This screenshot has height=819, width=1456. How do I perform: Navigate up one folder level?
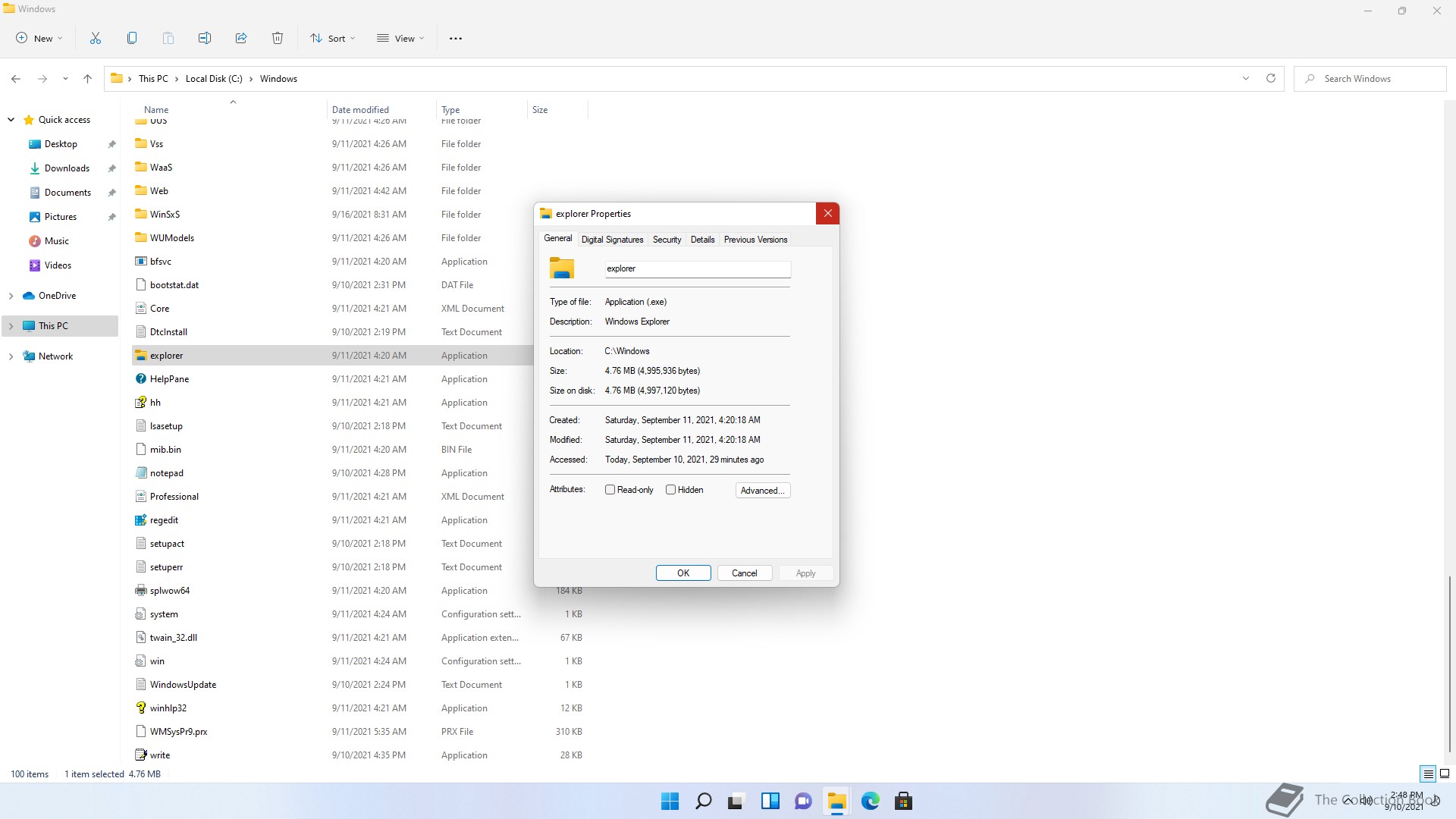[87, 78]
